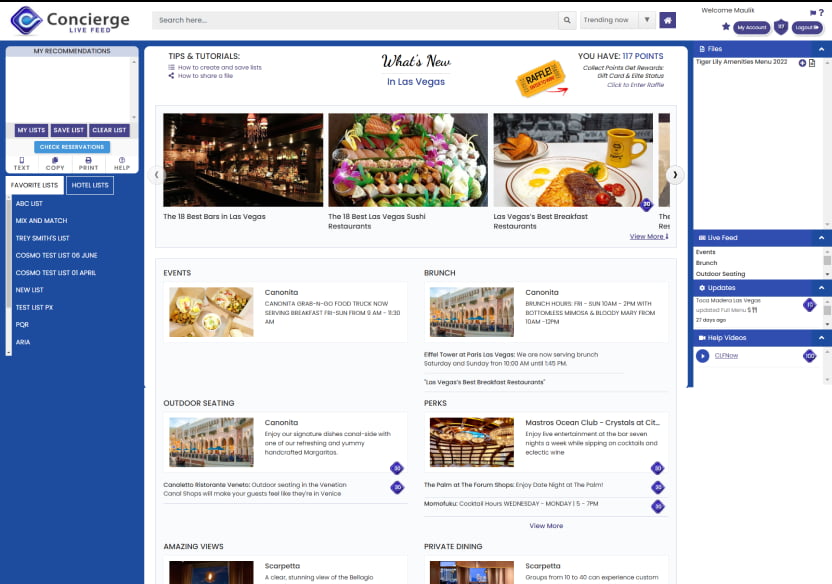Click points badge beside Toca Madera update
This screenshot has height=584, width=832.
[x=809, y=305]
